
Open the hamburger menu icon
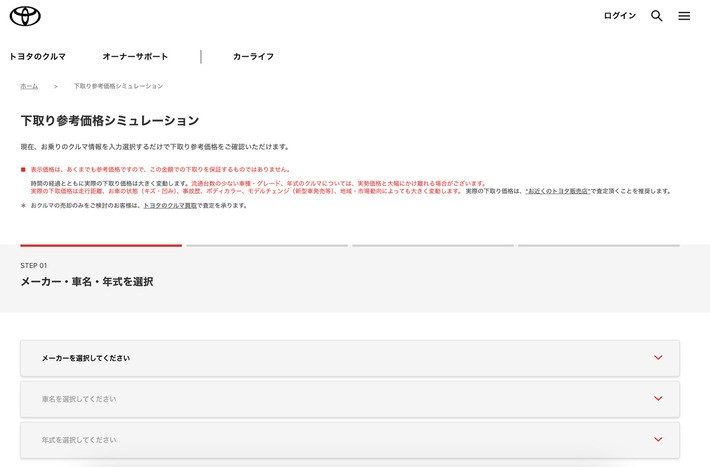click(684, 16)
